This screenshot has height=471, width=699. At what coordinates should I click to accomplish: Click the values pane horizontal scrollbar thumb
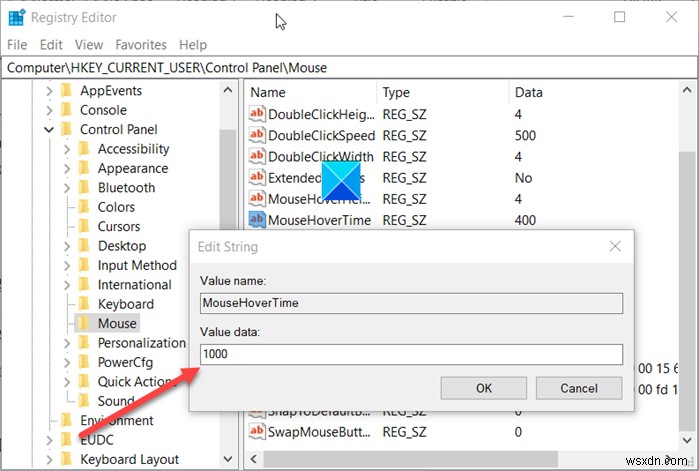[411, 459]
